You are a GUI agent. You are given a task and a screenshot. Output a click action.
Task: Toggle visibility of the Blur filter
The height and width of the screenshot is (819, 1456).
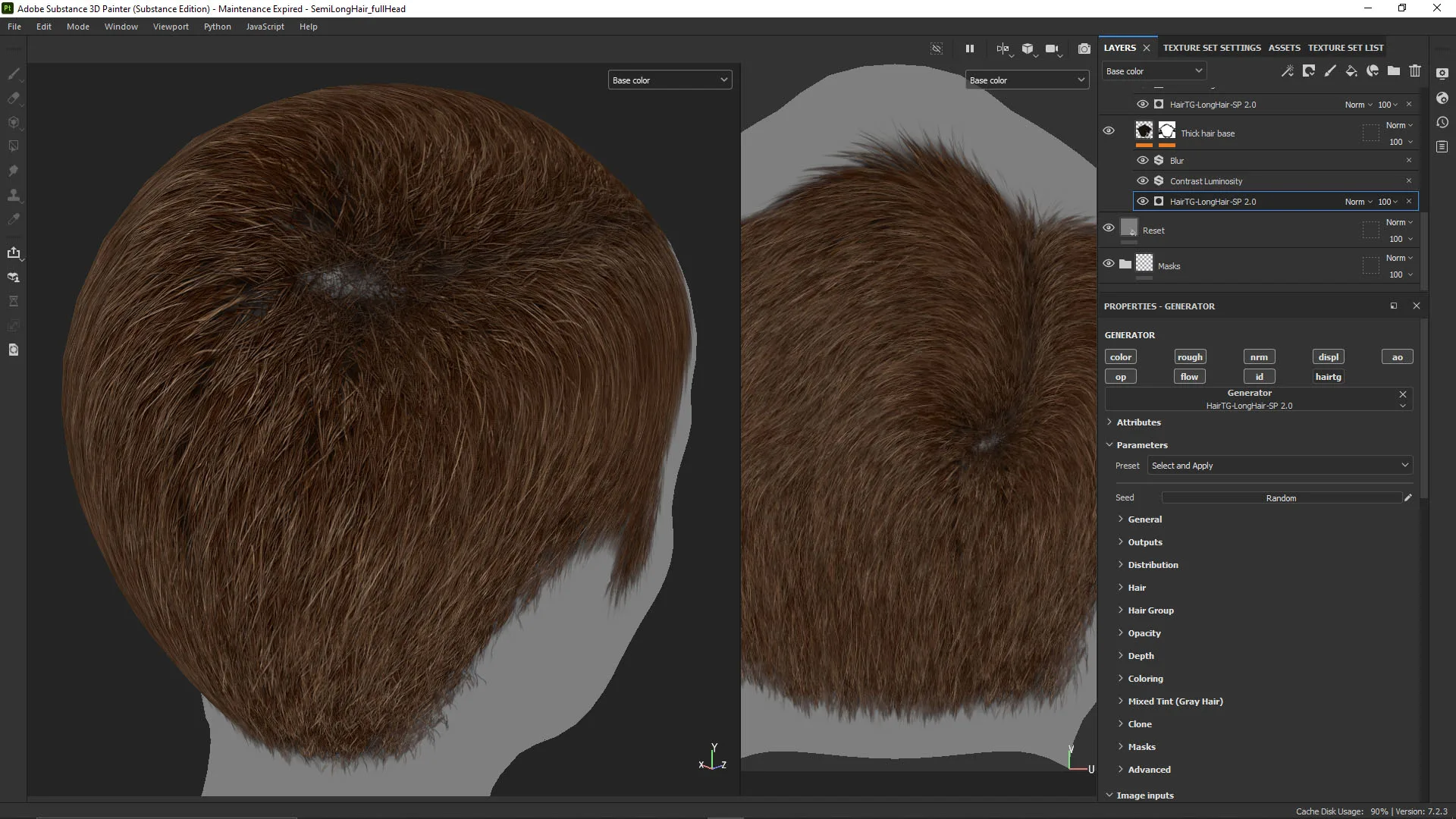pos(1143,160)
